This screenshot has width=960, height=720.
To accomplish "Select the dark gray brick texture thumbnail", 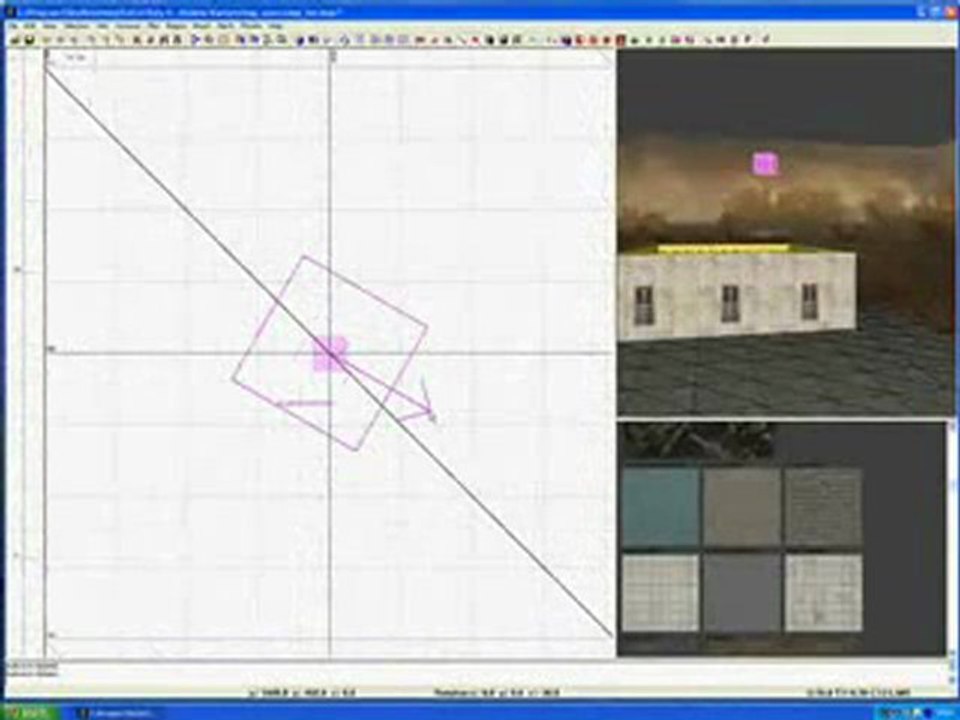I will (x=823, y=507).
